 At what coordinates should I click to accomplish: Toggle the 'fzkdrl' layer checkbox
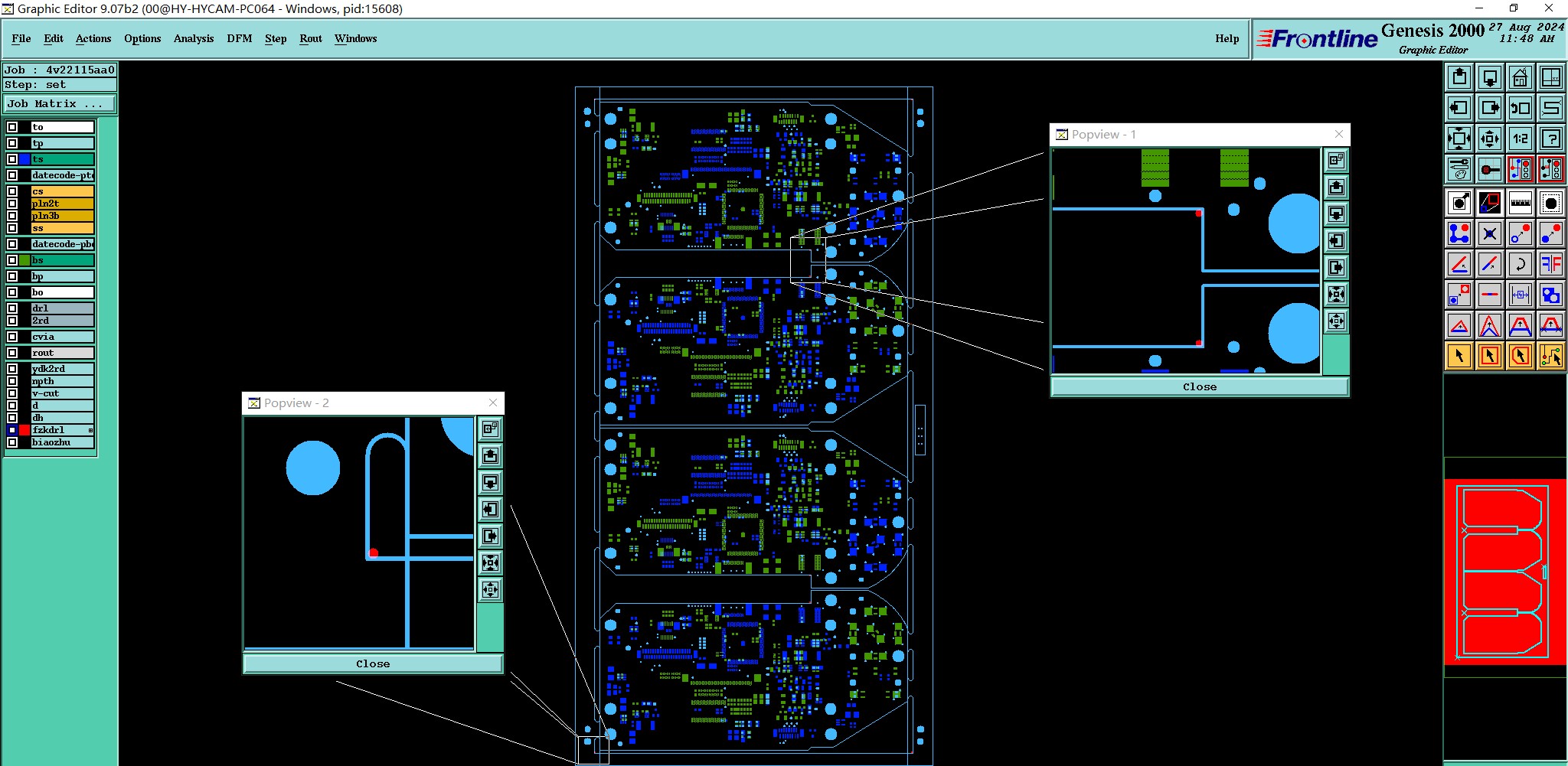(12, 430)
